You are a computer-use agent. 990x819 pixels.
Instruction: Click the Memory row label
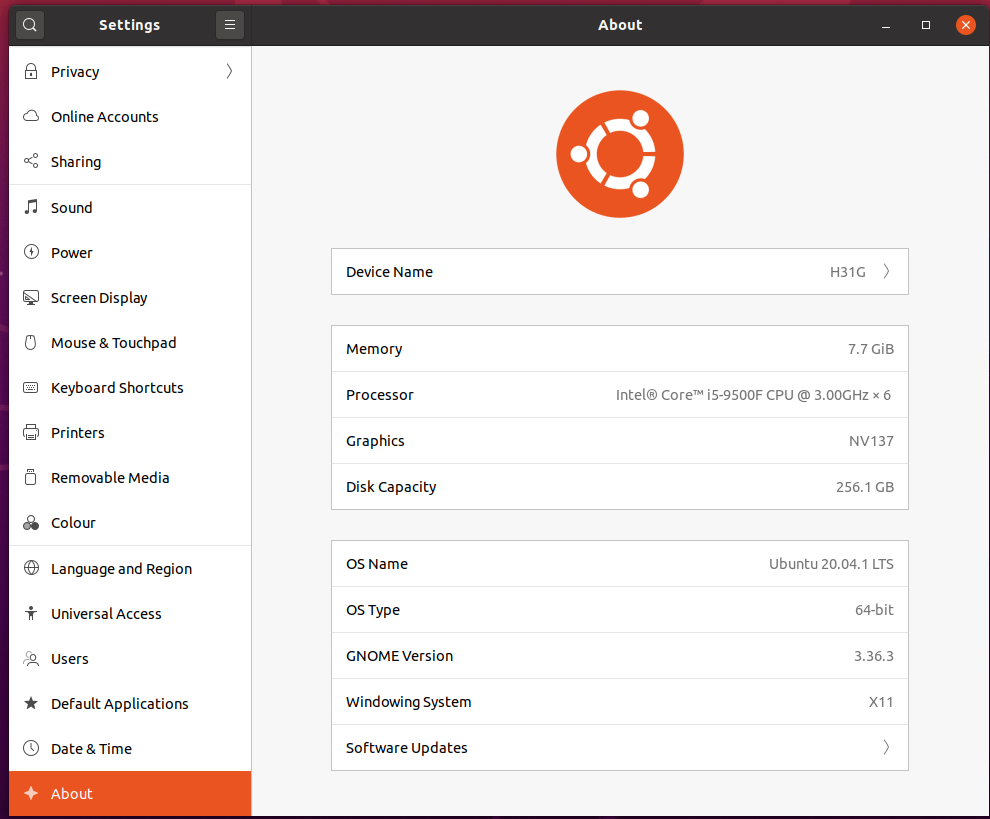coord(374,349)
